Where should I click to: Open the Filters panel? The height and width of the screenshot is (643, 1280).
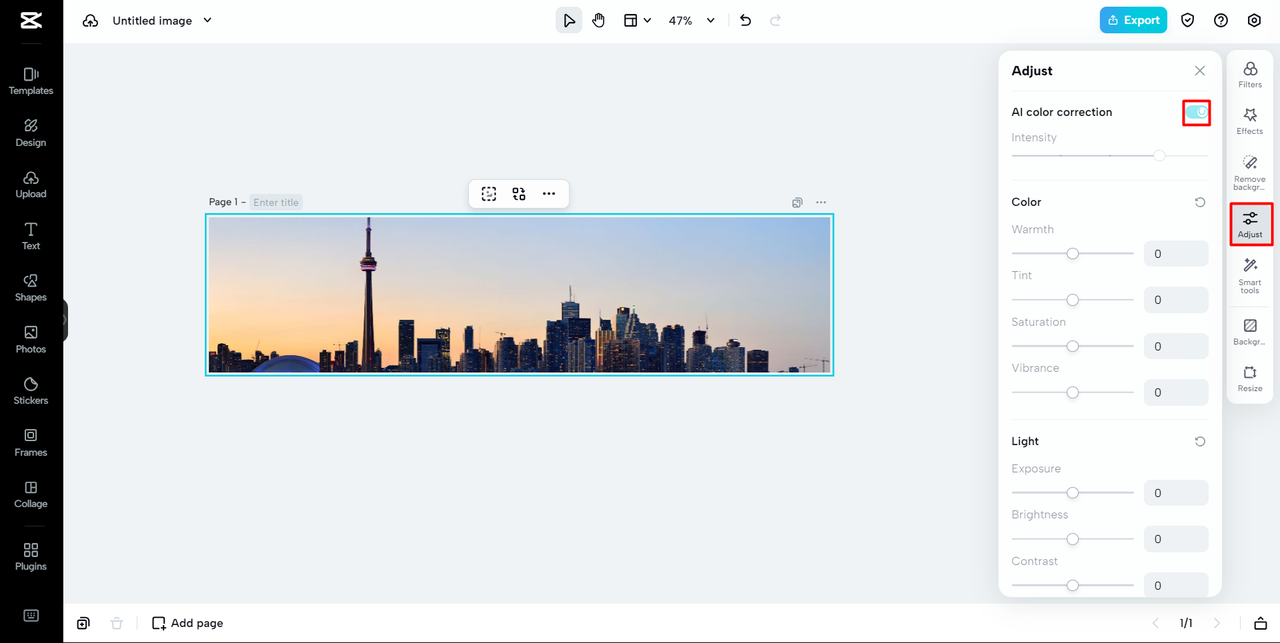(x=1250, y=74)
